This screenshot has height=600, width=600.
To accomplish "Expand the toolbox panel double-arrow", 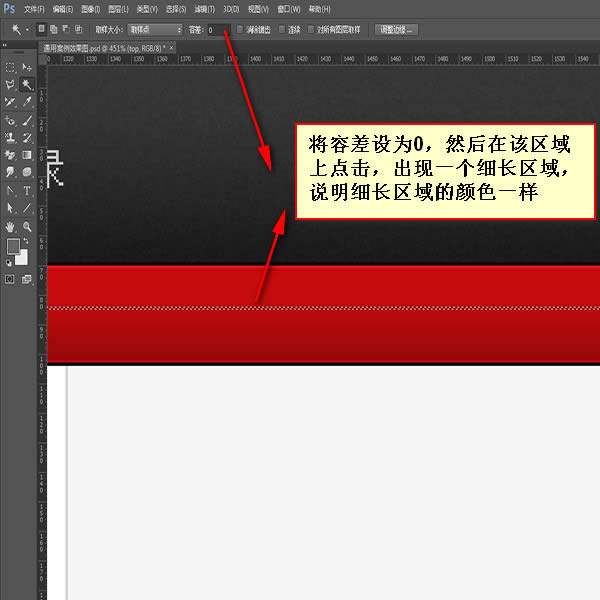I will (x=5, y=45).
